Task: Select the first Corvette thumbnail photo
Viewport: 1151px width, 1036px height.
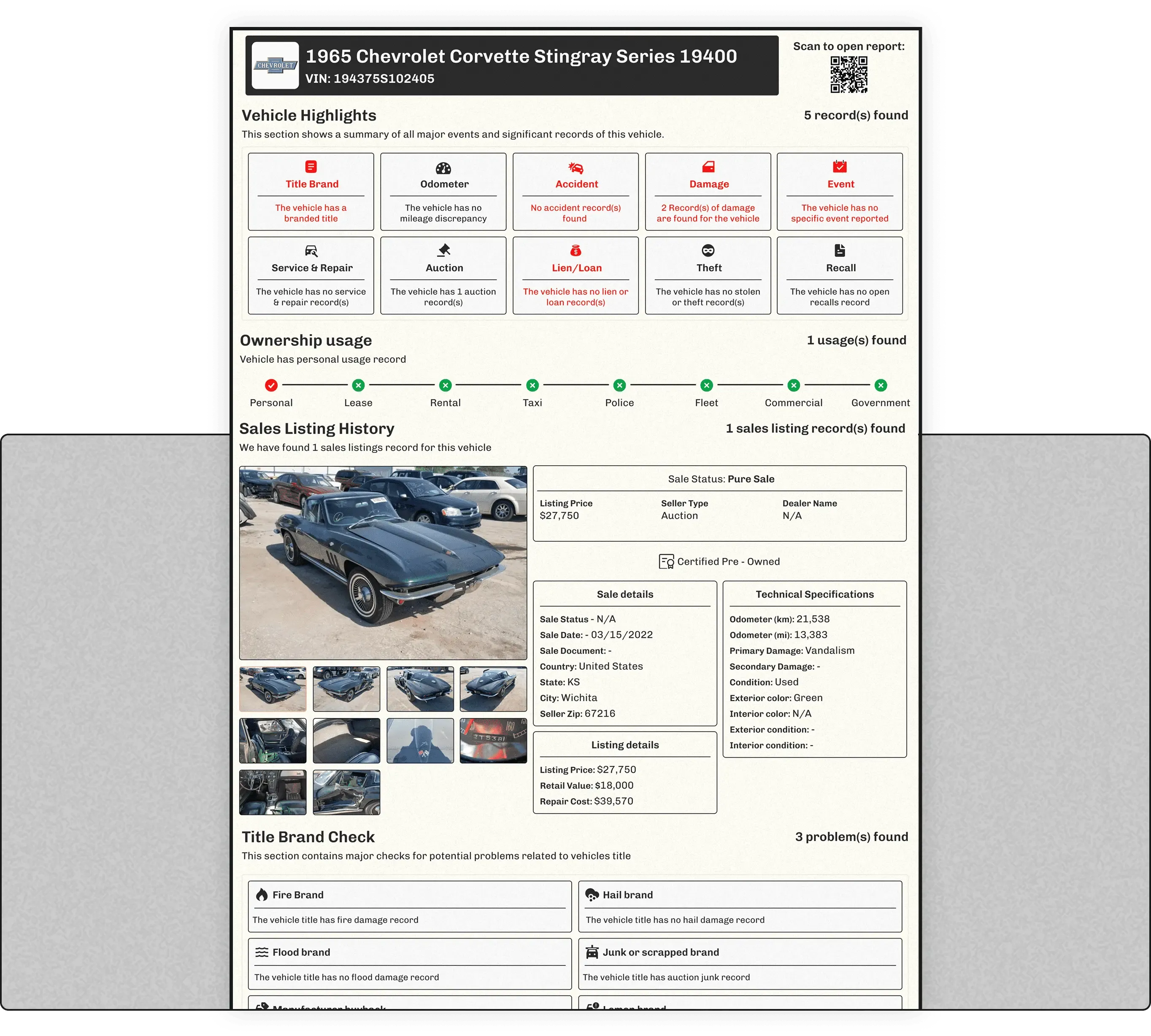Action: (x=273, y=689)
